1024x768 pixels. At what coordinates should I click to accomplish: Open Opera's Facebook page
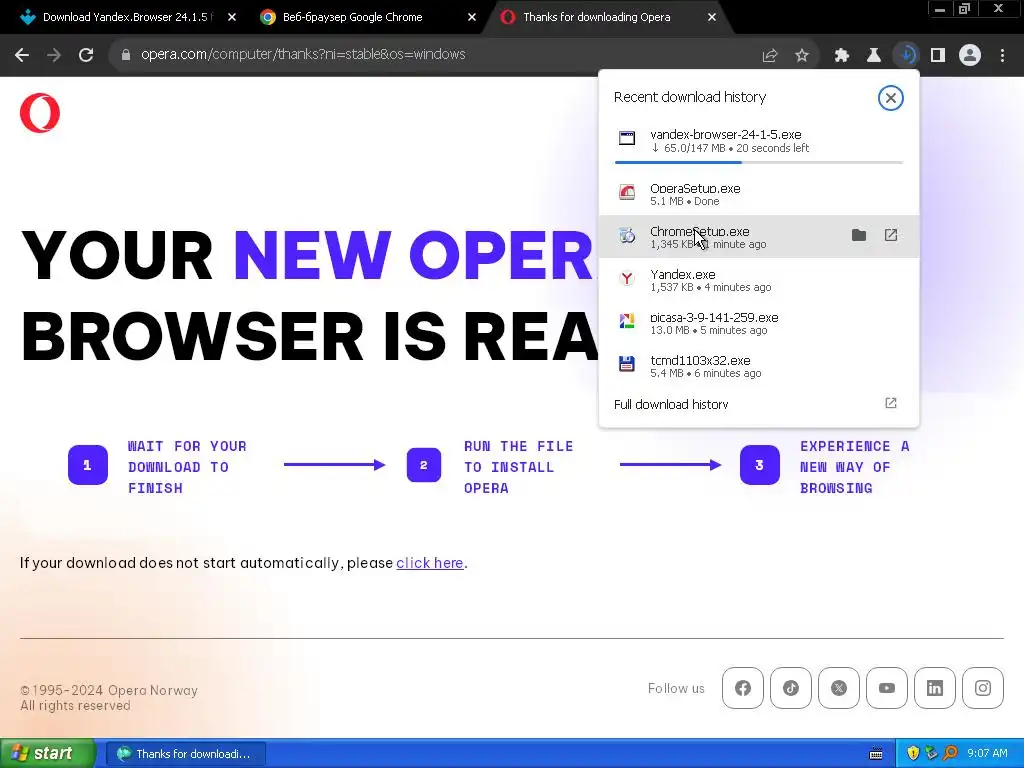pos(743,688)
